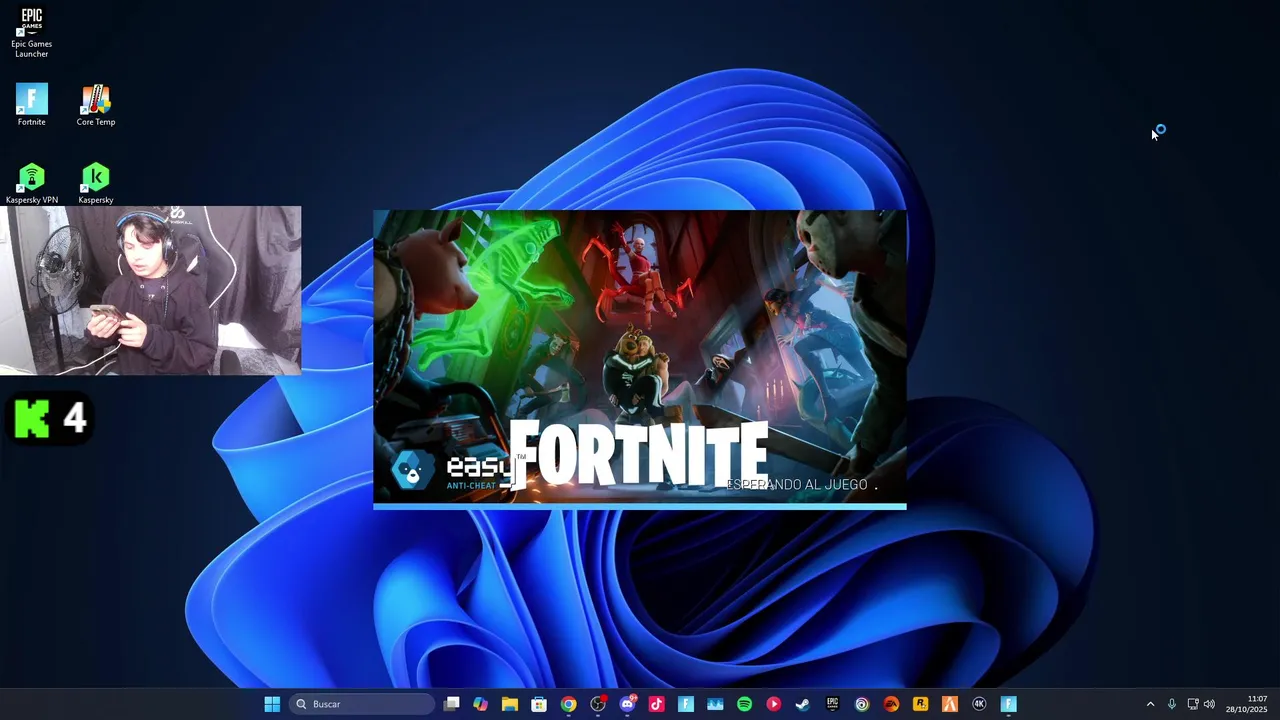The height and width of the screenshot is (720, 1280).
Task: Open the volume speaker icon in tray
Action: pos(1209,704)
